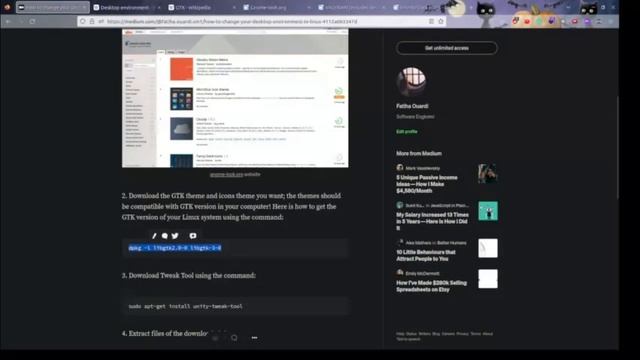Open Fatiha Ouardi's profile avatar
This screenshot has width=640, height=360.
(x=411, y=82)
